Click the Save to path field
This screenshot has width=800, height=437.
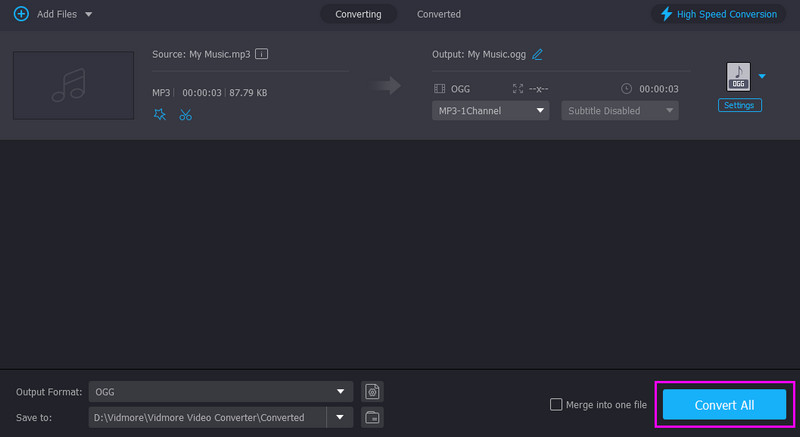208,418
